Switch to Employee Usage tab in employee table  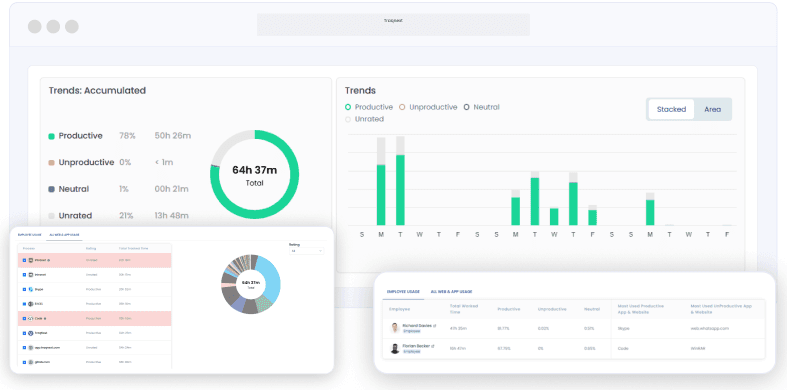[403, 292]
